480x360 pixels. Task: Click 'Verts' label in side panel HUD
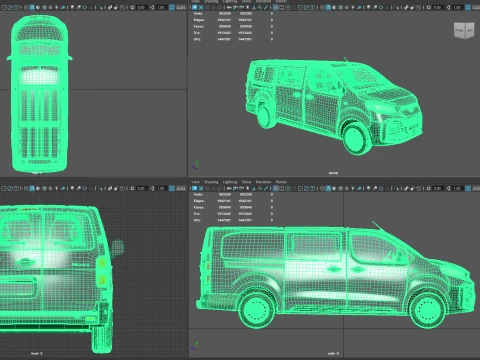(198, 194)
